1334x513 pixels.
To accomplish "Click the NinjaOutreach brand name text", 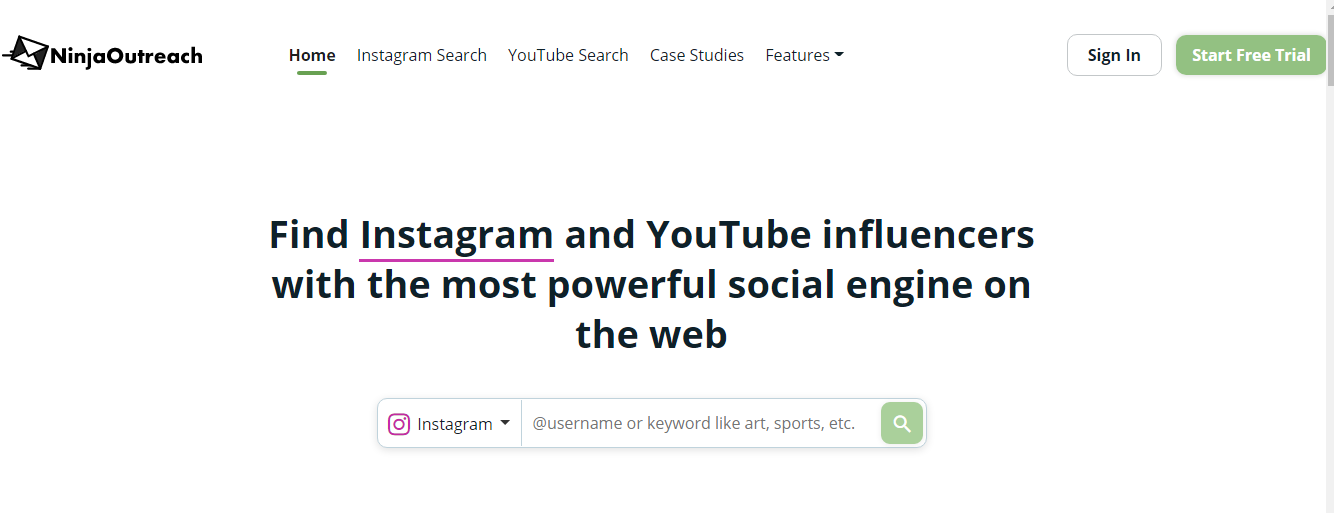I will click(x=127, y=56).
